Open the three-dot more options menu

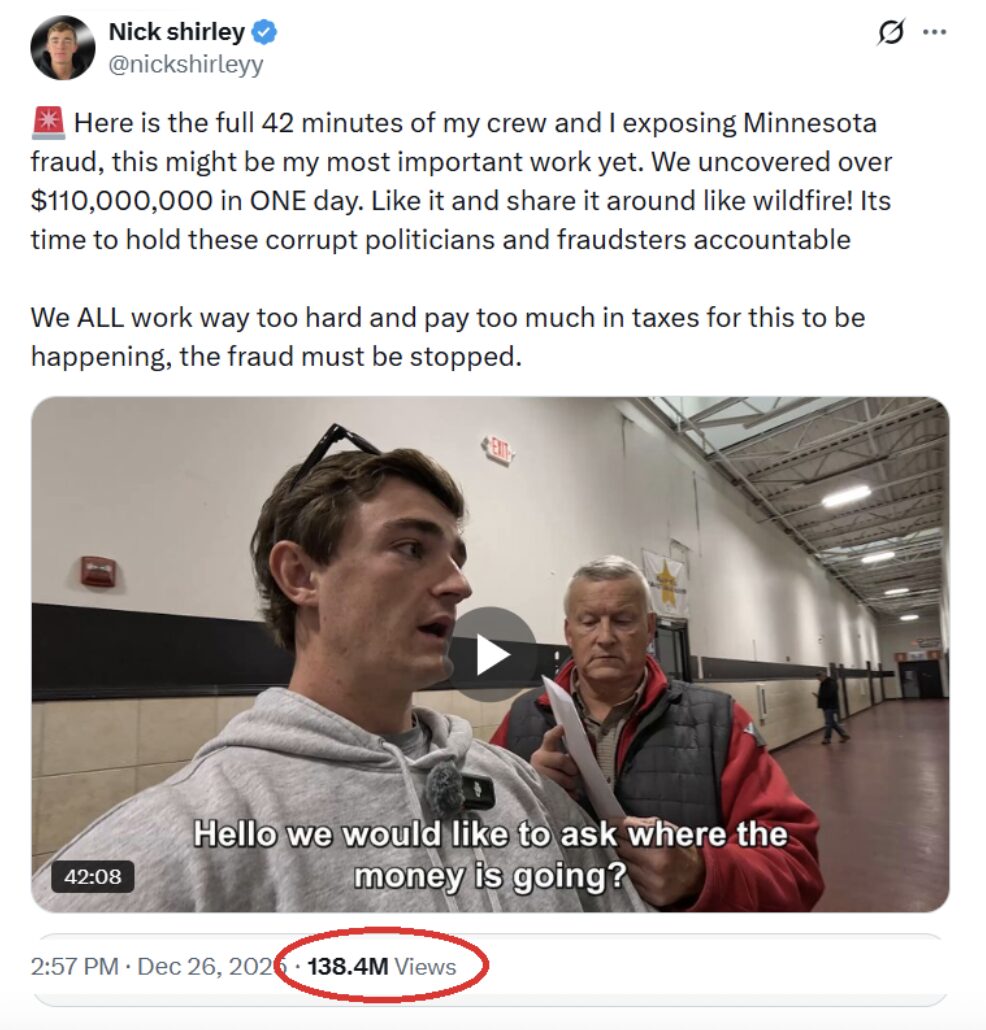pyautogui.click(x=934, y=32)
